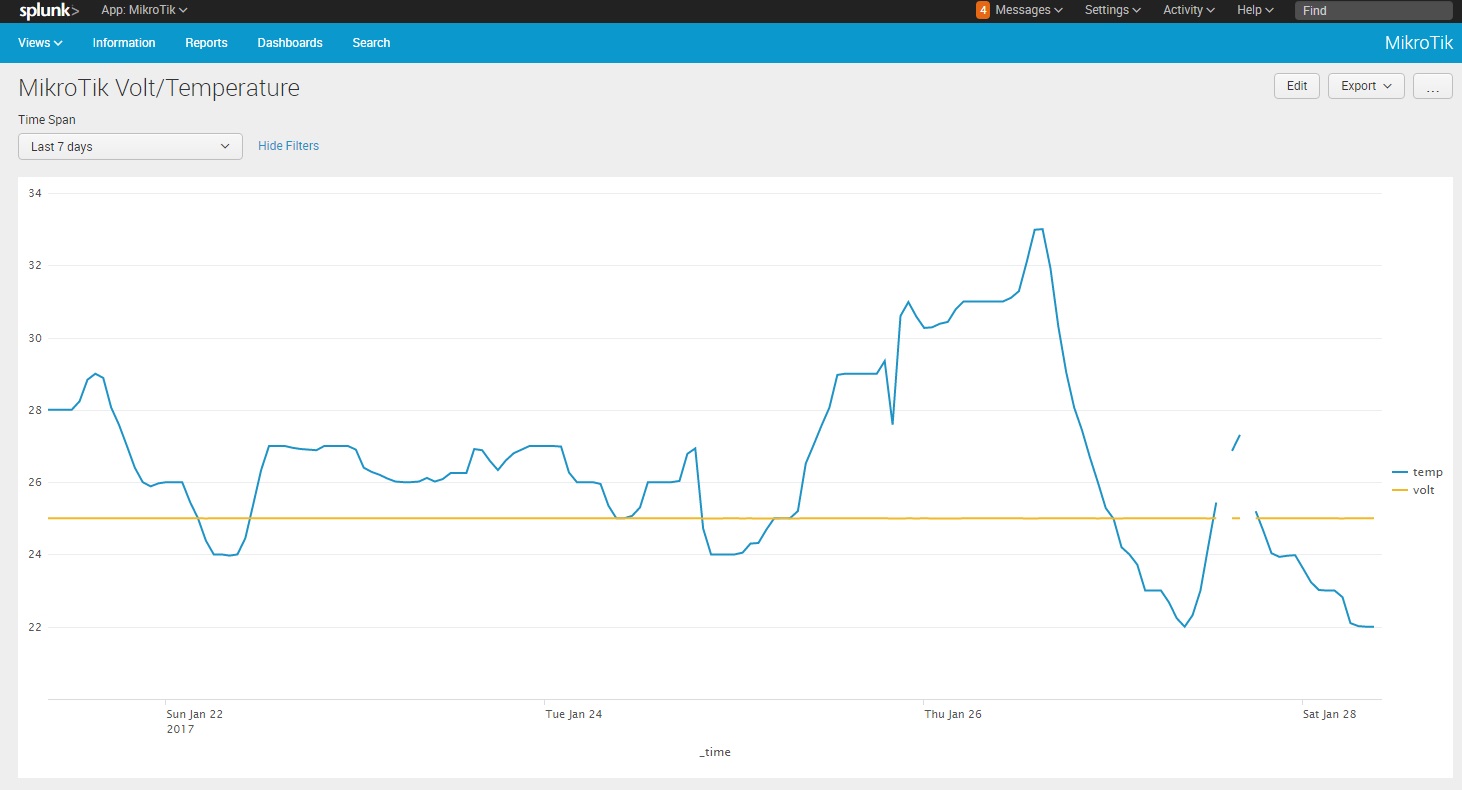The image size is (1462, 790).
Task: Open the orange Messages count badge
Action: coord(983,10)
